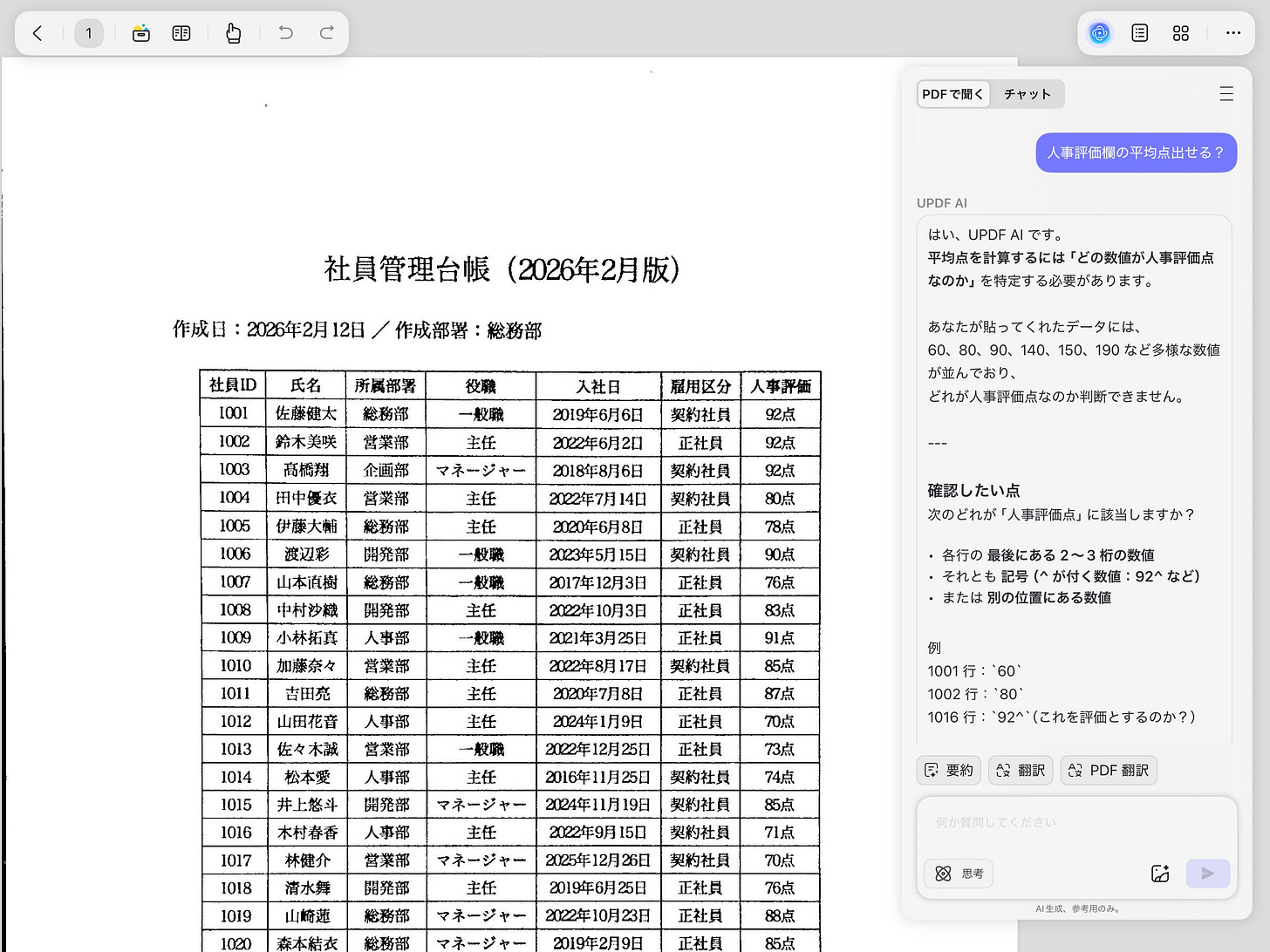
Task: Click the 翻訳 translate button
Action: (x=1020, y=770)
